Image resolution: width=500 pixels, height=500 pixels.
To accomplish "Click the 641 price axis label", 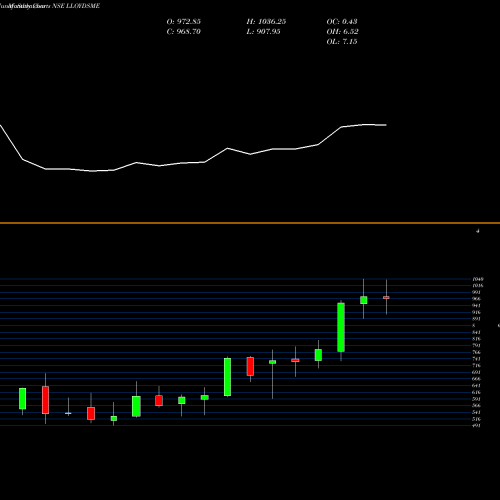I will (476, 386).
